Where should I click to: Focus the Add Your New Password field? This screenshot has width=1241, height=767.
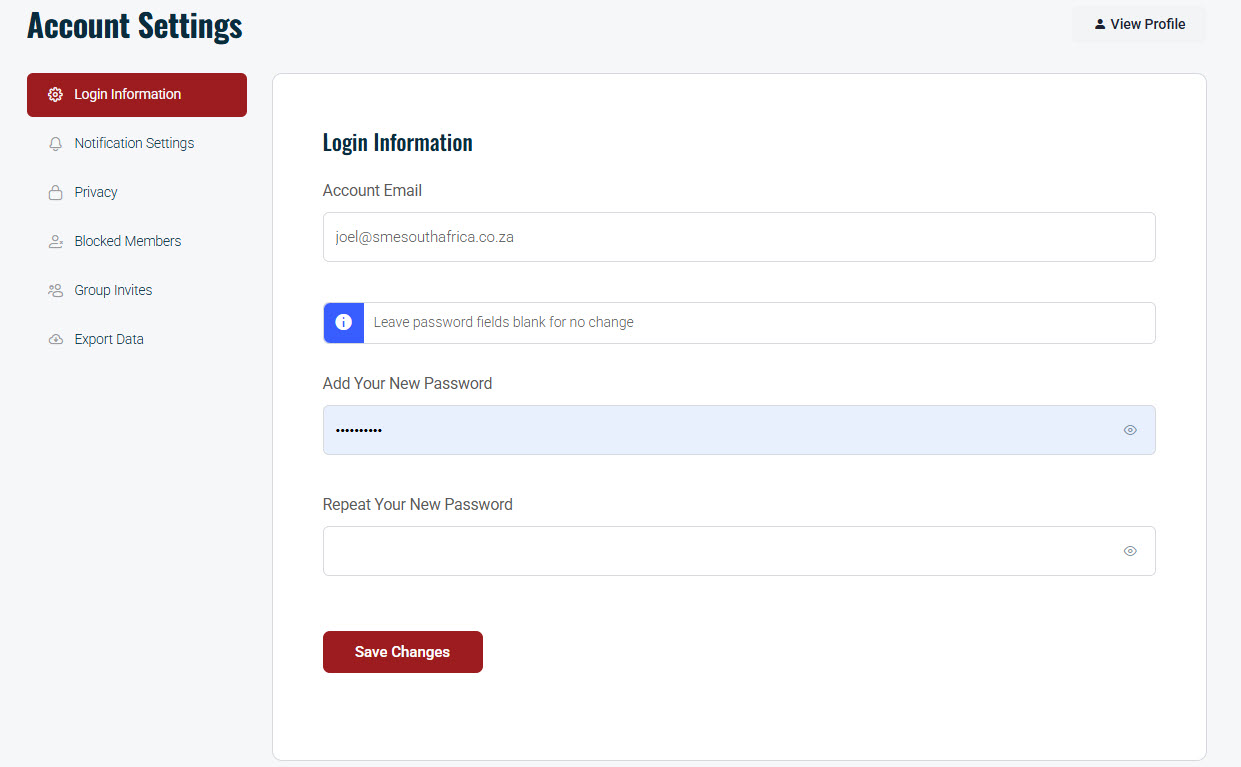720,430
